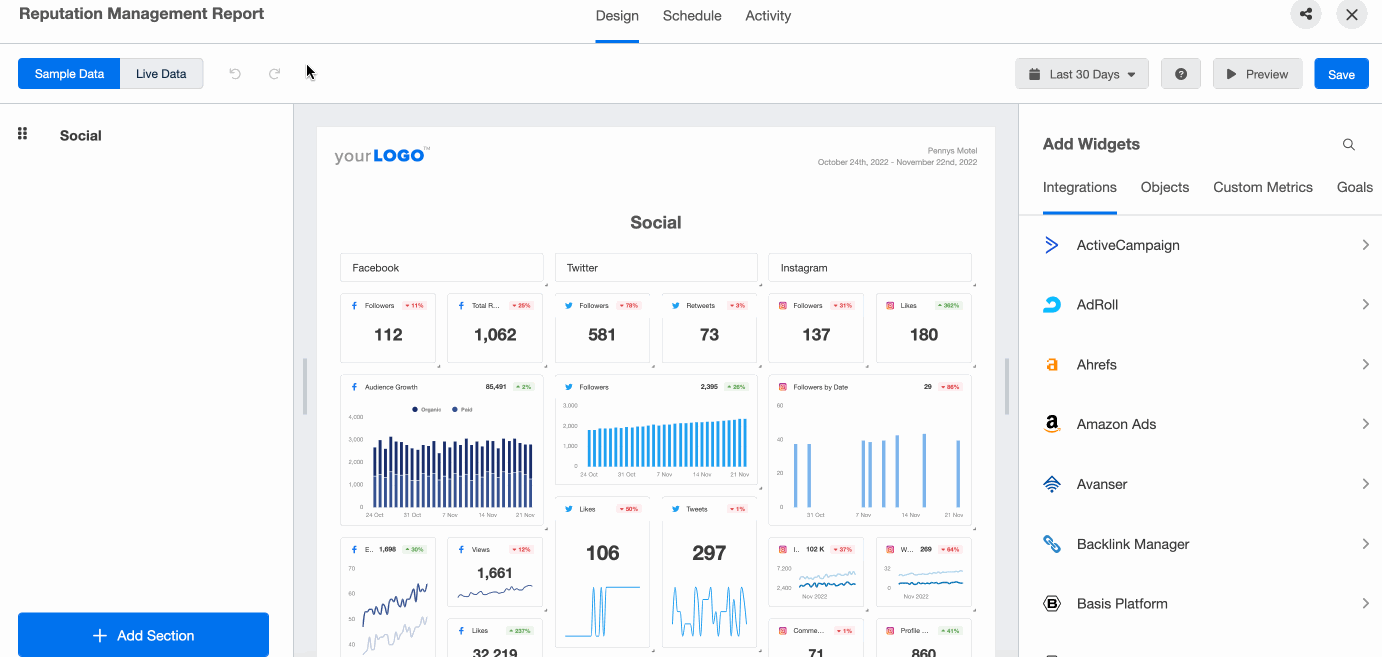Image resolution: width=1382 pixels, height=657 pixels.
Task: Switch to Sample Data mode
Action: [x=68, y=73]
